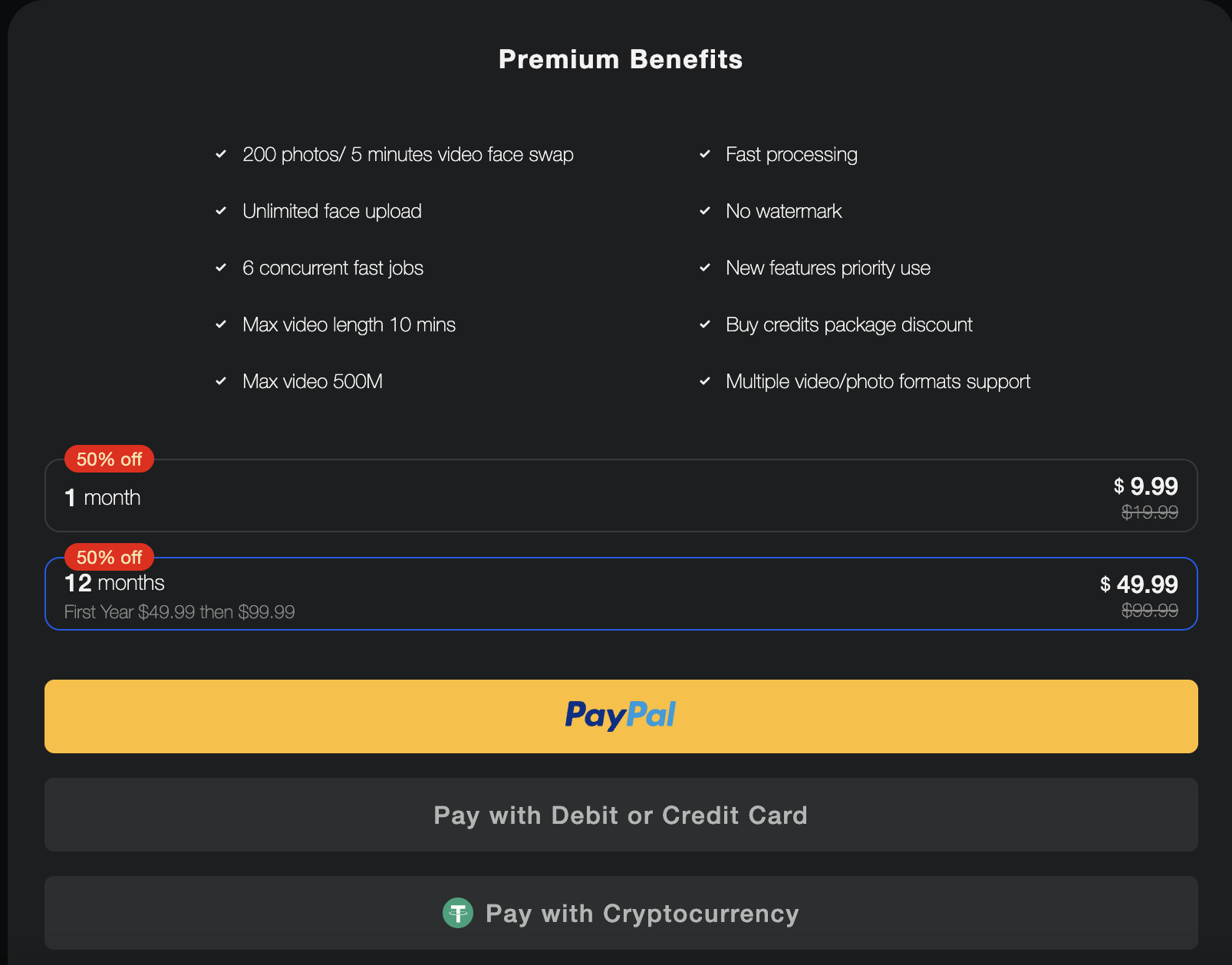The height and width of the screenshot is (965, 1232).
Task: Click the checkmark beside Unlimited face upload
Action: [221, 211]
